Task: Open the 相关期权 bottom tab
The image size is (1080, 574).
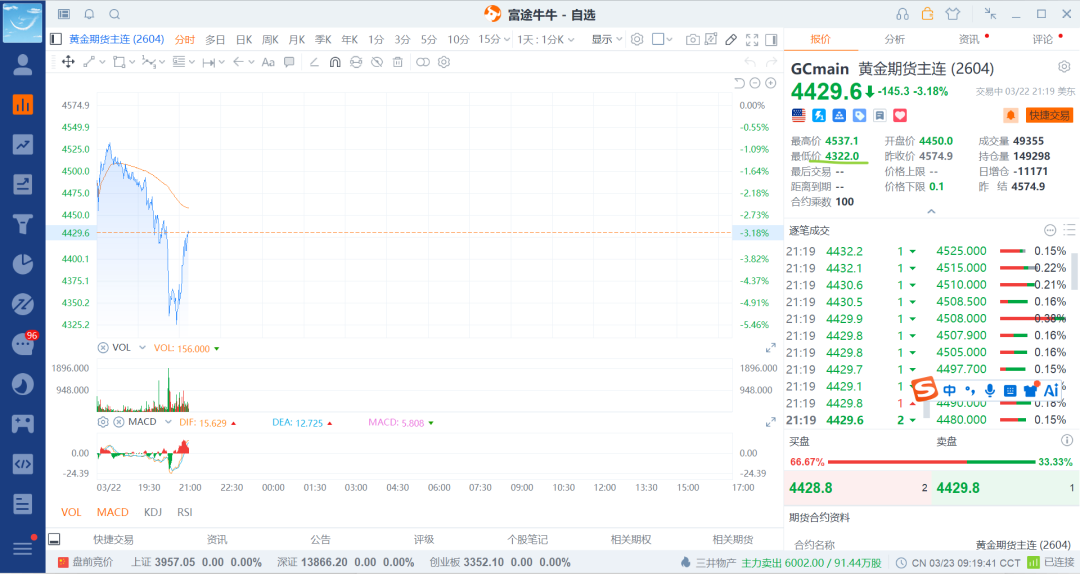Action: (631, 540)
